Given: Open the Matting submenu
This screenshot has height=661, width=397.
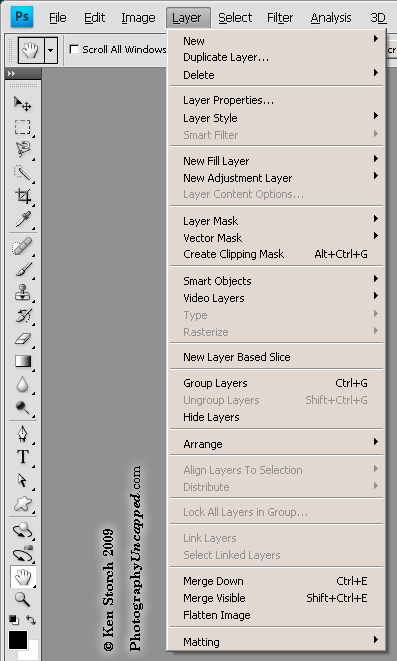Looking at the screenshot, I should (x=276, y=642).
